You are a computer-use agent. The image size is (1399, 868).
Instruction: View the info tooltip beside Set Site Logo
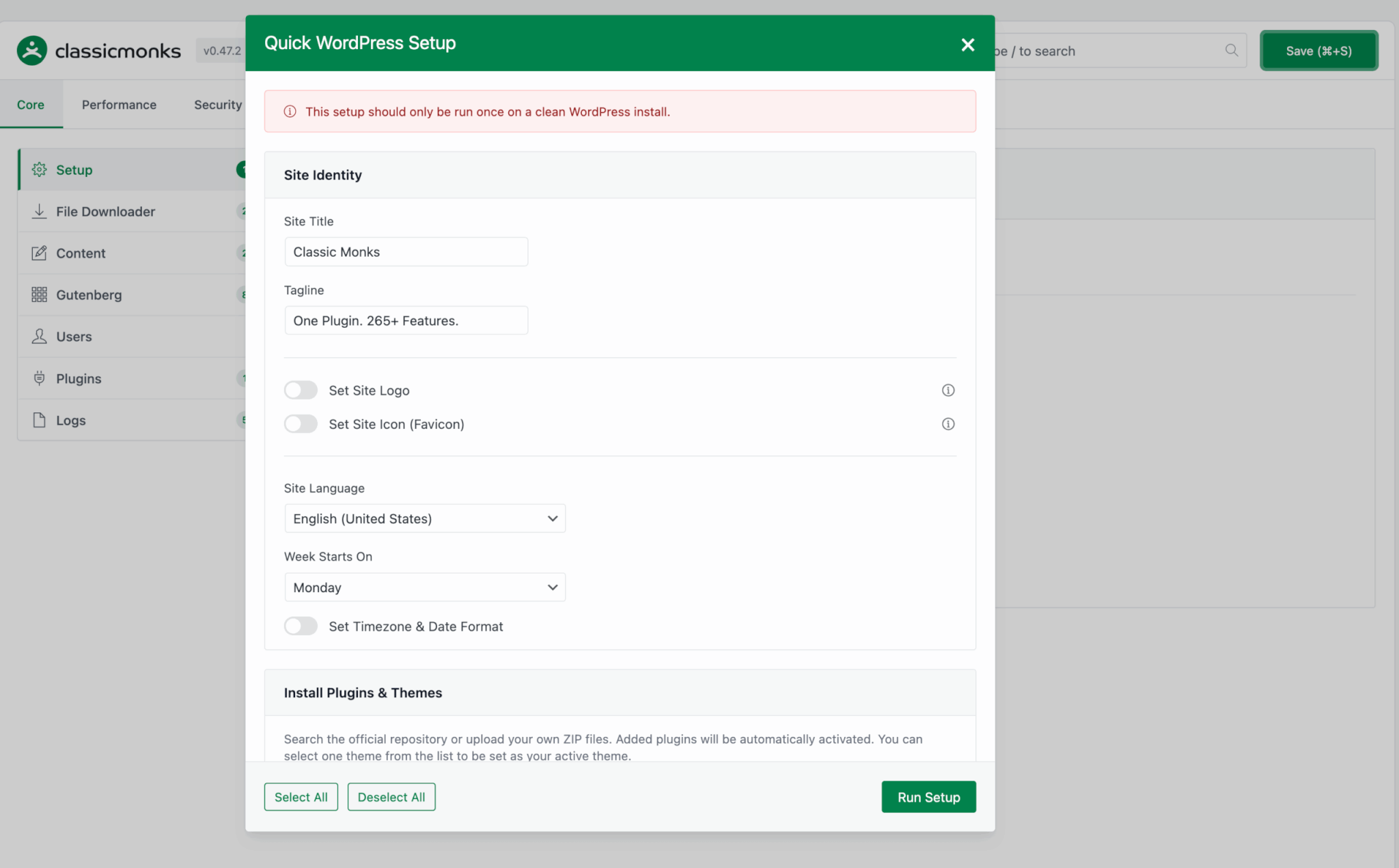click(948, 390)
